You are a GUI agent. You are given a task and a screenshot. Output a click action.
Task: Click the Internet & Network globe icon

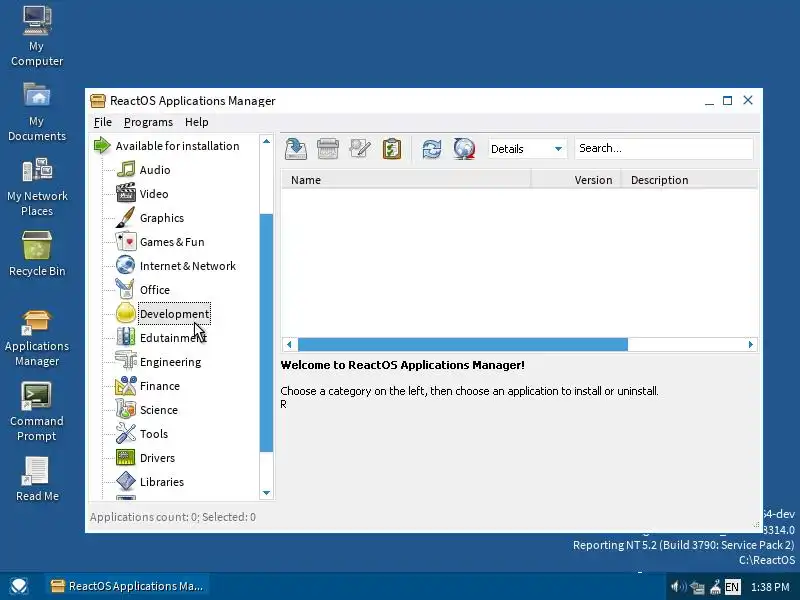tap(126, 265)
